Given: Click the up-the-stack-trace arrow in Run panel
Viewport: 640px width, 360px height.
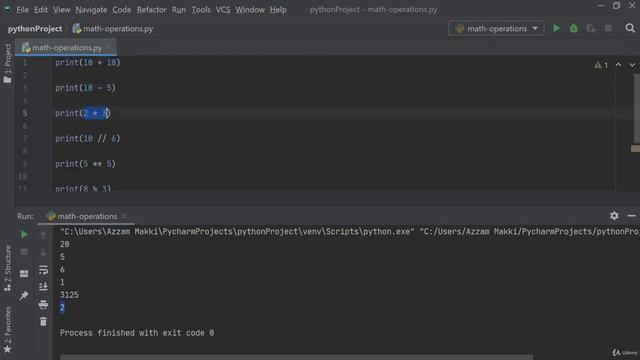Looking at the screenshot, I should (43, 236).
